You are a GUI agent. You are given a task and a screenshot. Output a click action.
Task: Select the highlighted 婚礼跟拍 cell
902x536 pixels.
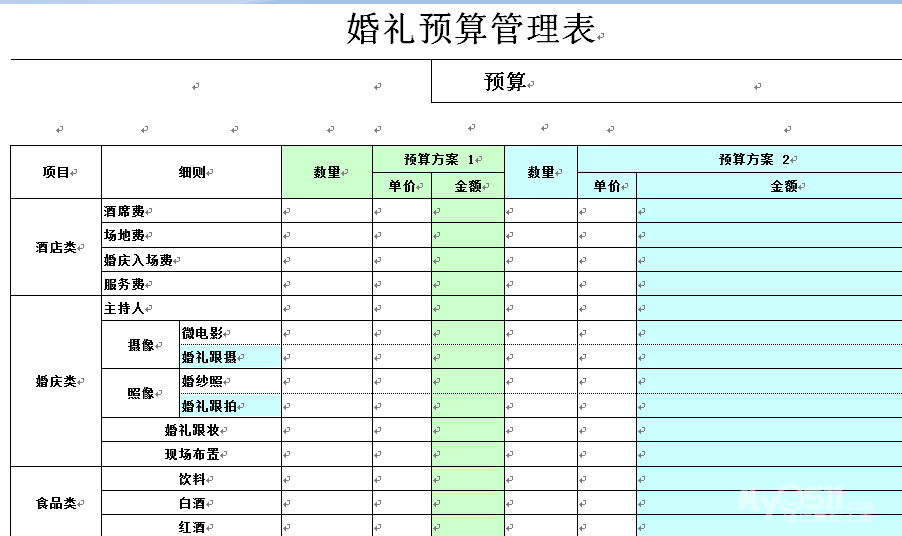point(209,406)
